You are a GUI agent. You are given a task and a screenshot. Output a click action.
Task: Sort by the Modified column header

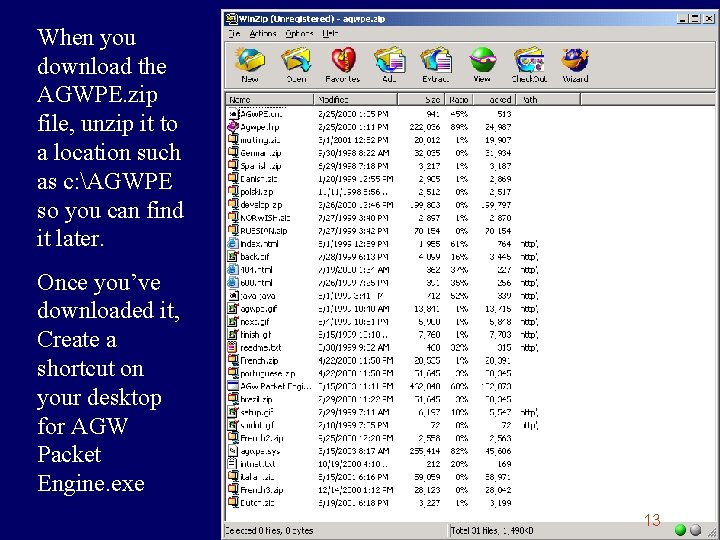(355, 99)
